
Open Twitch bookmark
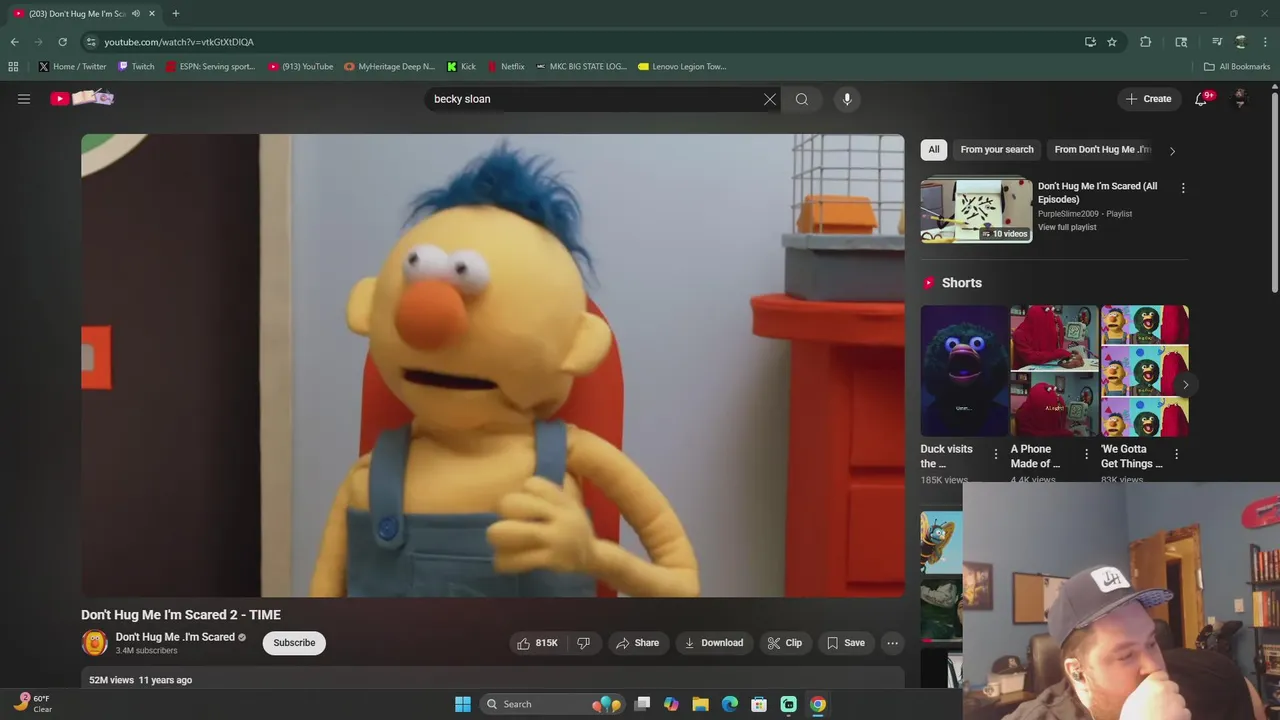point(136,67)
